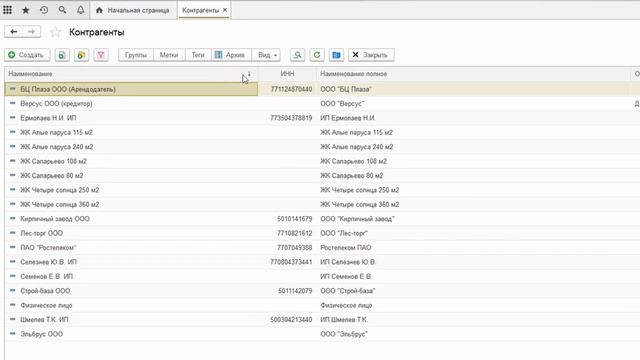
Task: Add Контрагенты to favorites with the star
Action: tap(55, 32)
